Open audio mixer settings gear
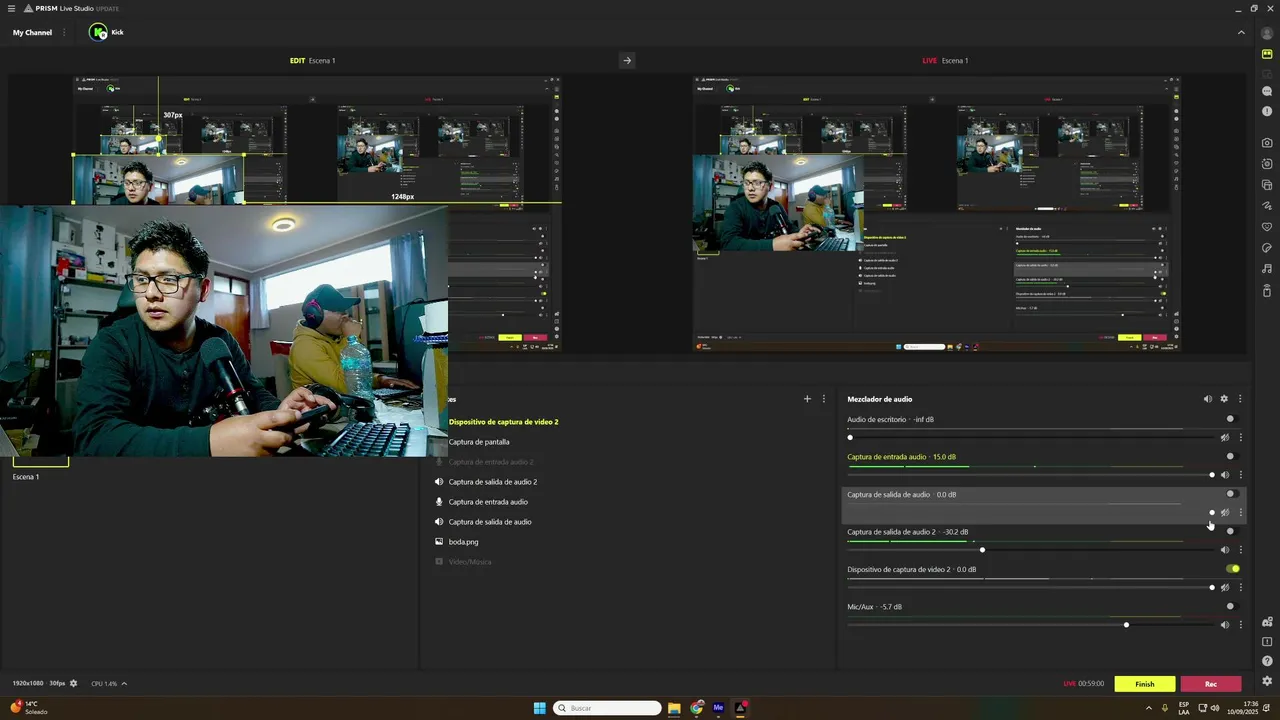 coord(1224,399)
